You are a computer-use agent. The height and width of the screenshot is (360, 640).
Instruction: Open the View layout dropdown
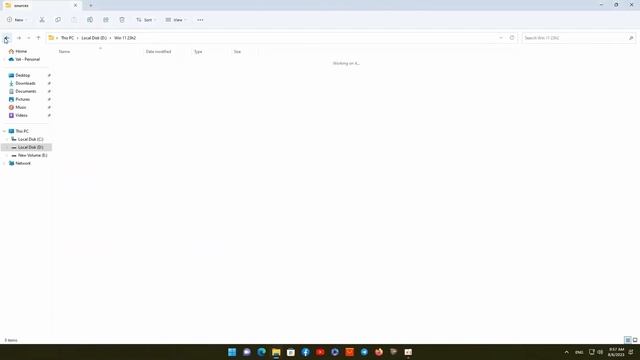click(176, 20)
